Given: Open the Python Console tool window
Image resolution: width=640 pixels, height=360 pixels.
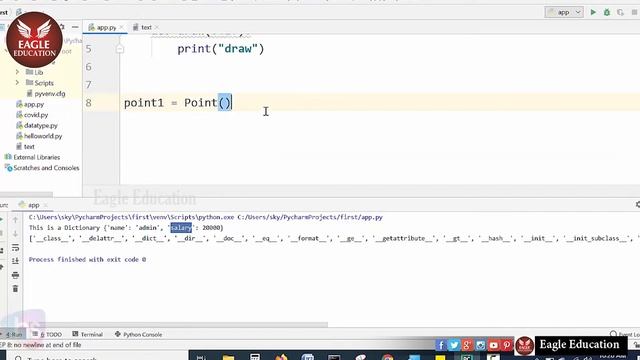Looking at the screenshot, I should 138,334.
